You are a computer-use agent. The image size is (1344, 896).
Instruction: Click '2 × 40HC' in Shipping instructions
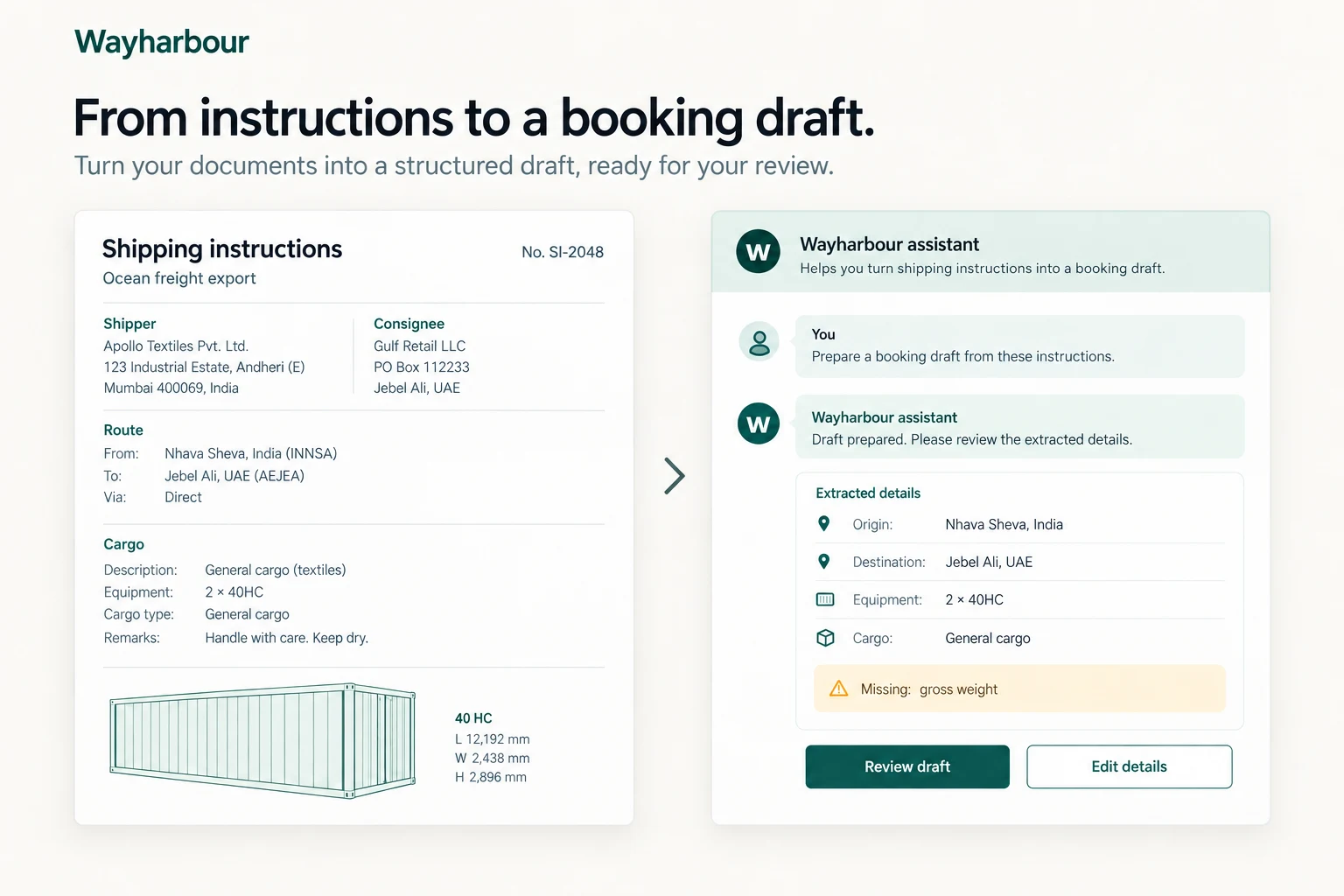[x=234, y=592]
